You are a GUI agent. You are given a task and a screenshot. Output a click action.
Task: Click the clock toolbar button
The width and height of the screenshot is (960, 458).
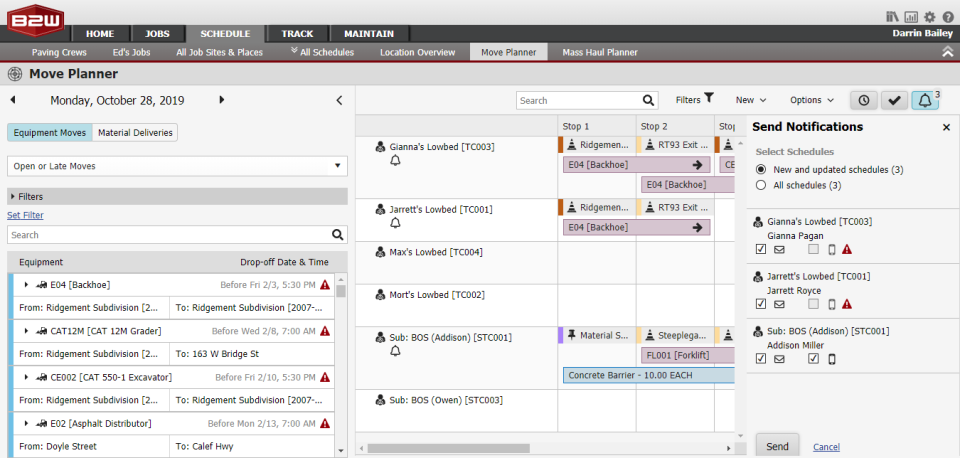pos(864,100)
